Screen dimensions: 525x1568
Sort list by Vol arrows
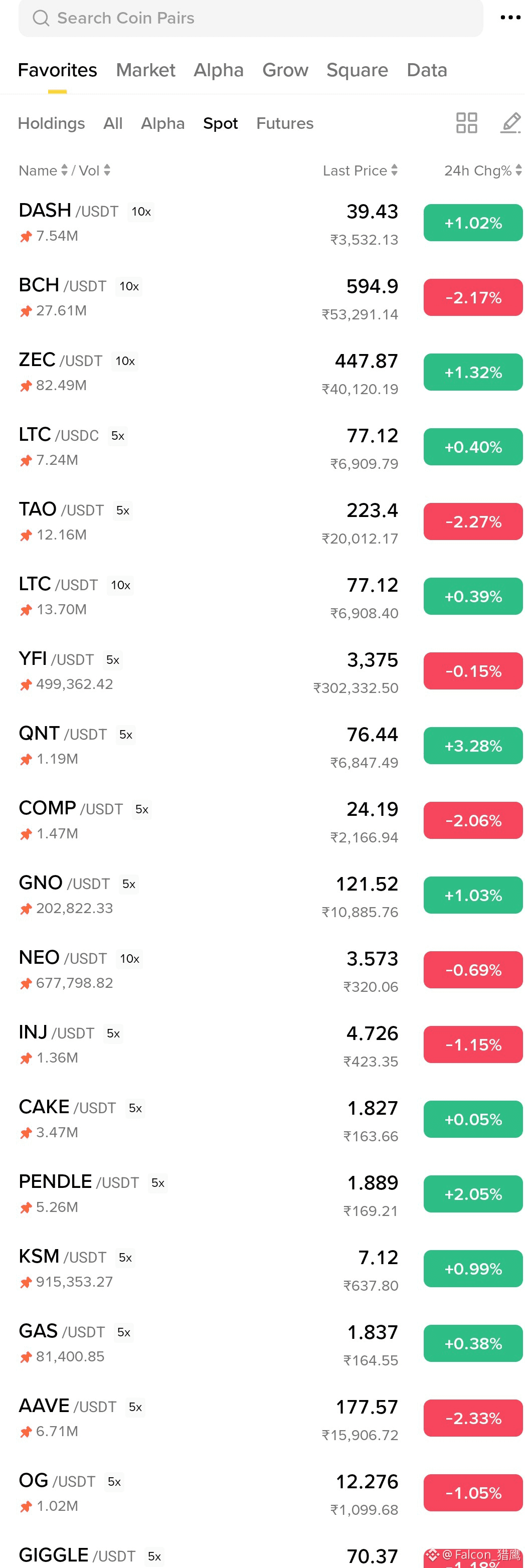(x=107, y=170)
